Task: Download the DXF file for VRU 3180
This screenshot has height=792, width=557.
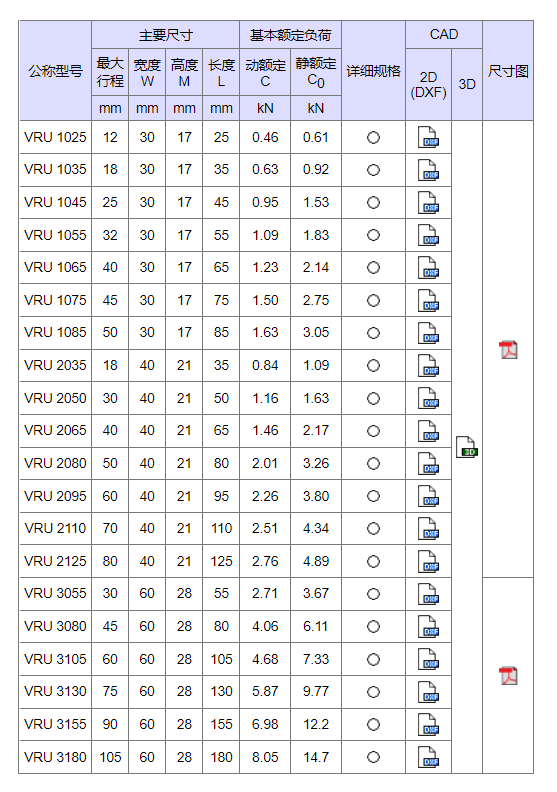Action: (x=428, y=757)
